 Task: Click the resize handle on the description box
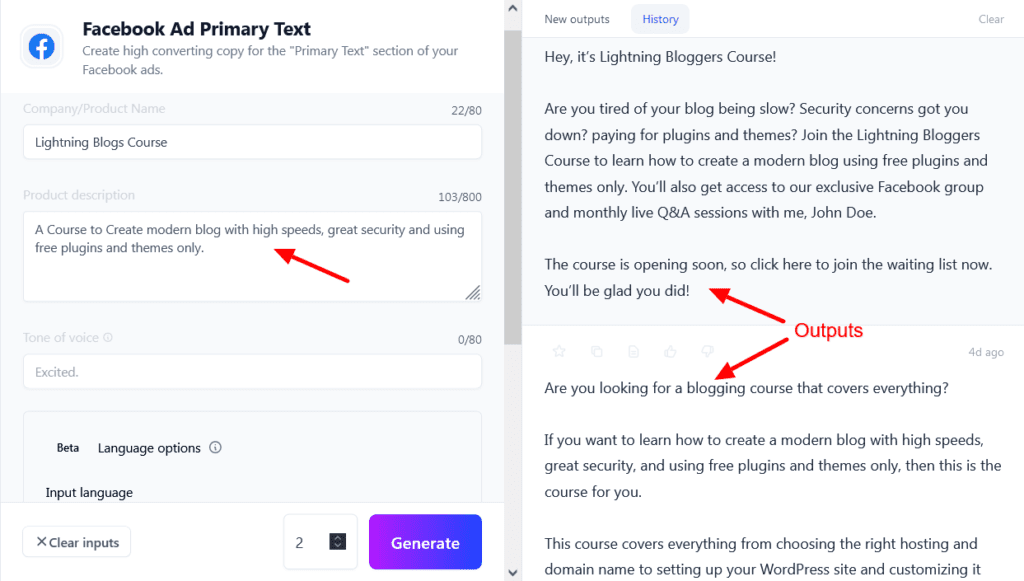[474, 293]
